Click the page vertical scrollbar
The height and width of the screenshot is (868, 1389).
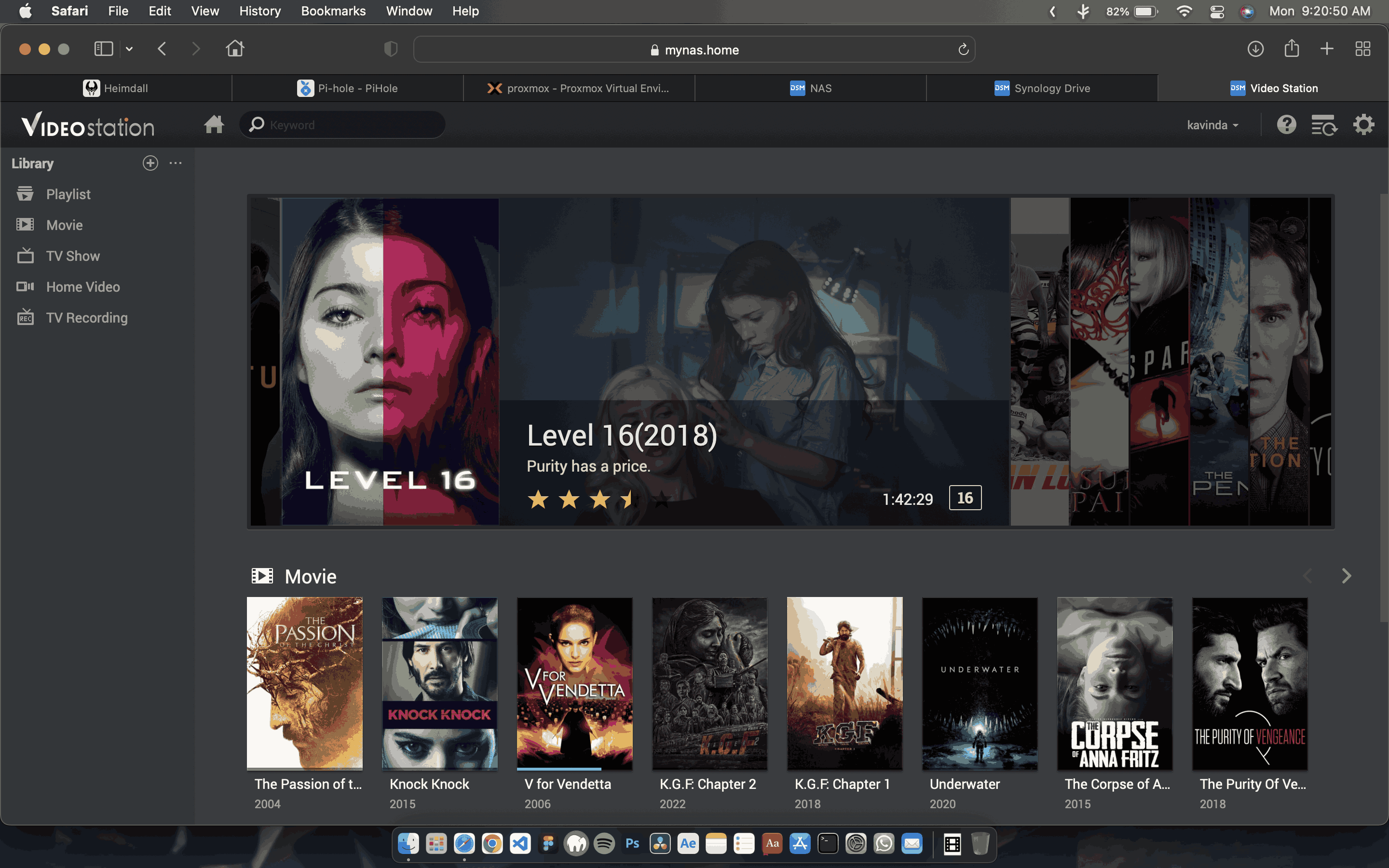pyautogui.click(x=1383, y=407)
